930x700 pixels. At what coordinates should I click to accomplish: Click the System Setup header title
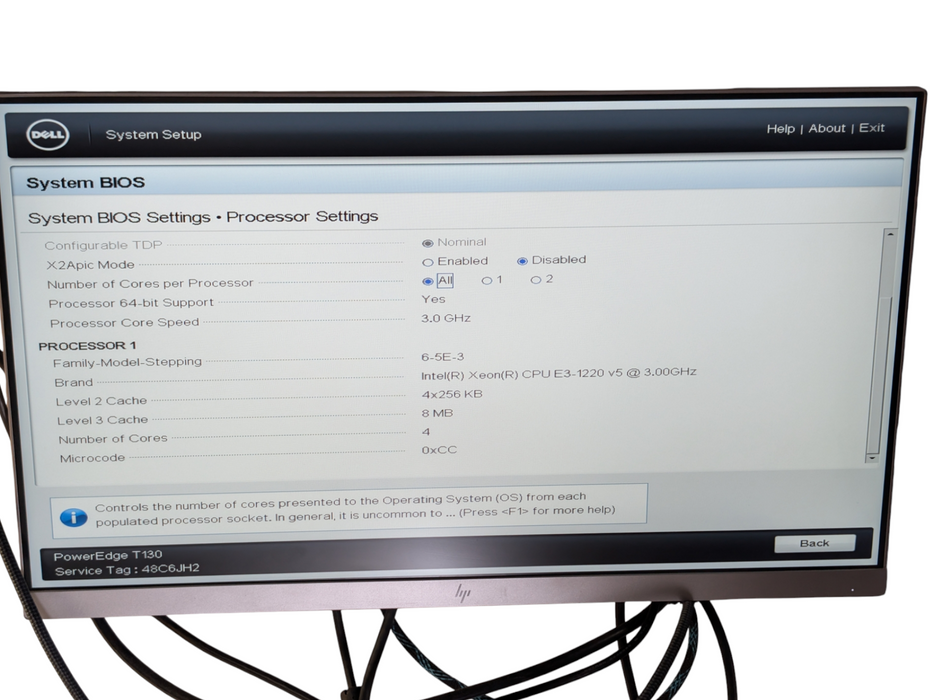154,135
